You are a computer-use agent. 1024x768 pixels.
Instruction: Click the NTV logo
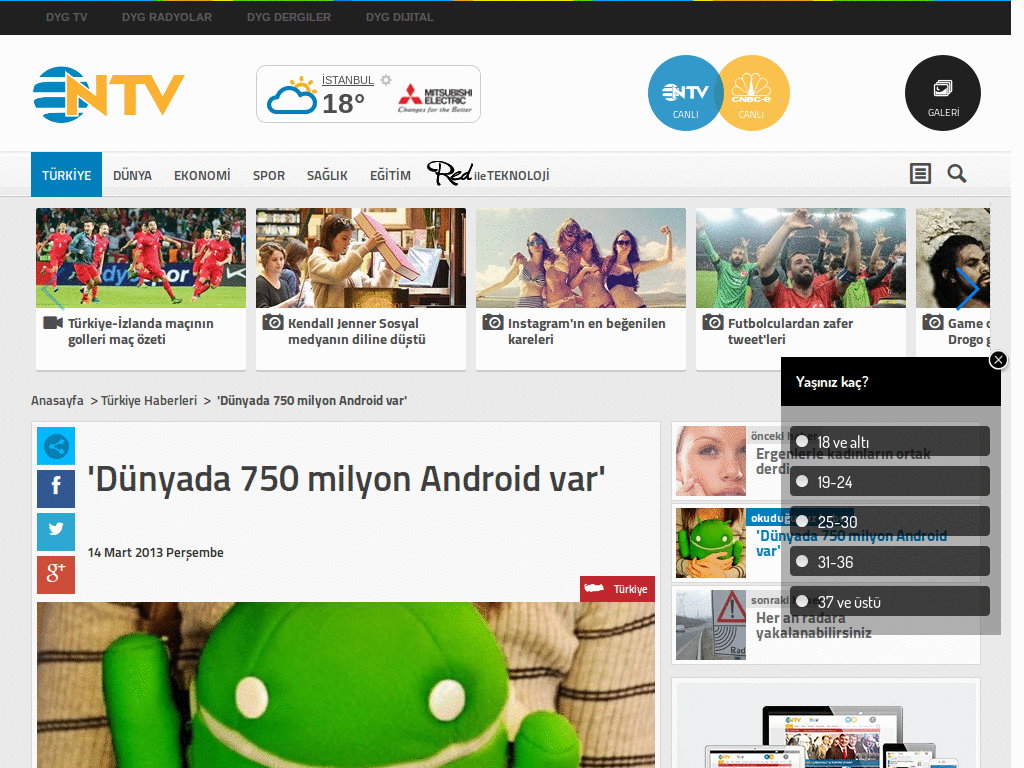[x=108, y=94]
